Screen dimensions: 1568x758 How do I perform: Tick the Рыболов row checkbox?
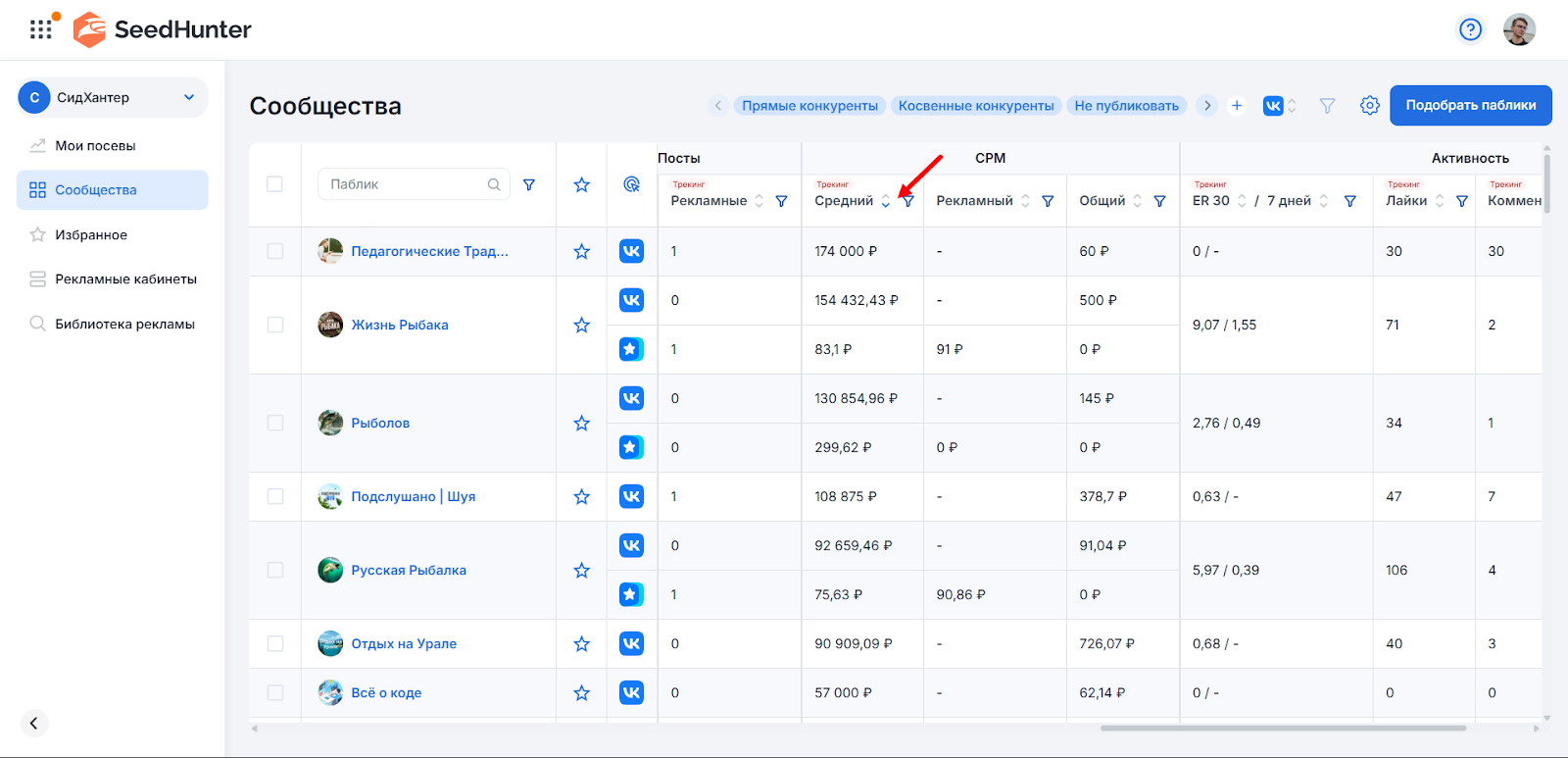point(275,423)
